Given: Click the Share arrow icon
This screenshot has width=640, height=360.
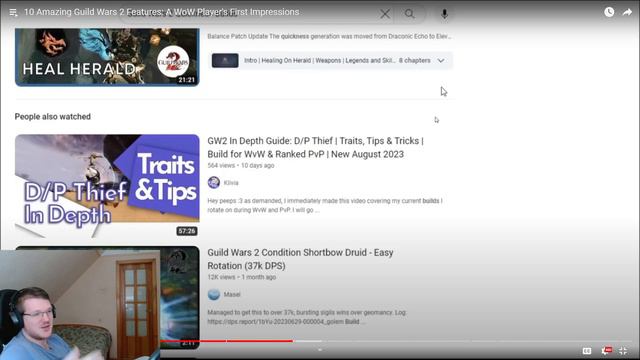Looking at the screenshot, I should tap(627, 12).
